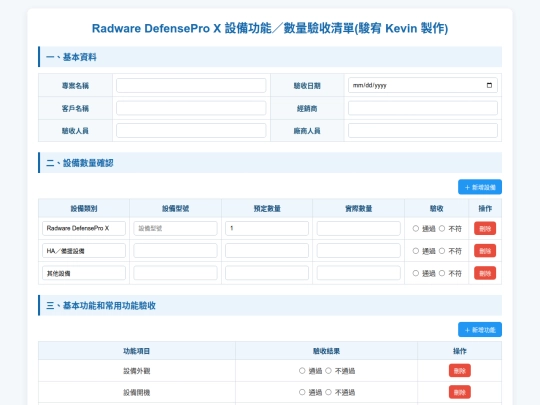
Task: Delete the 設備開機 function row
Action: coord(459,392)
